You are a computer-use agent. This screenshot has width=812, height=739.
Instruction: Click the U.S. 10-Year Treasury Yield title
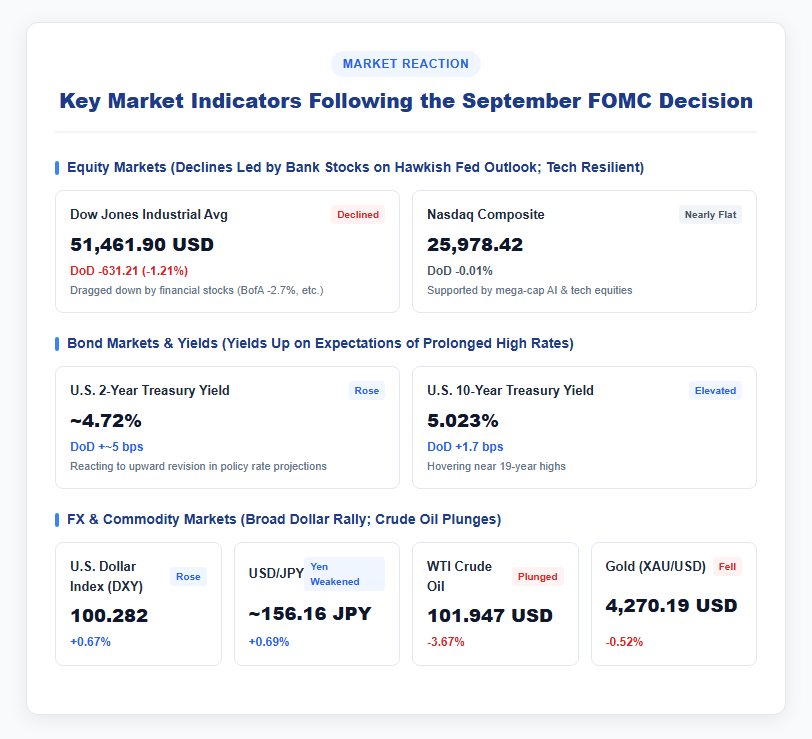click(x=510, y=390)
